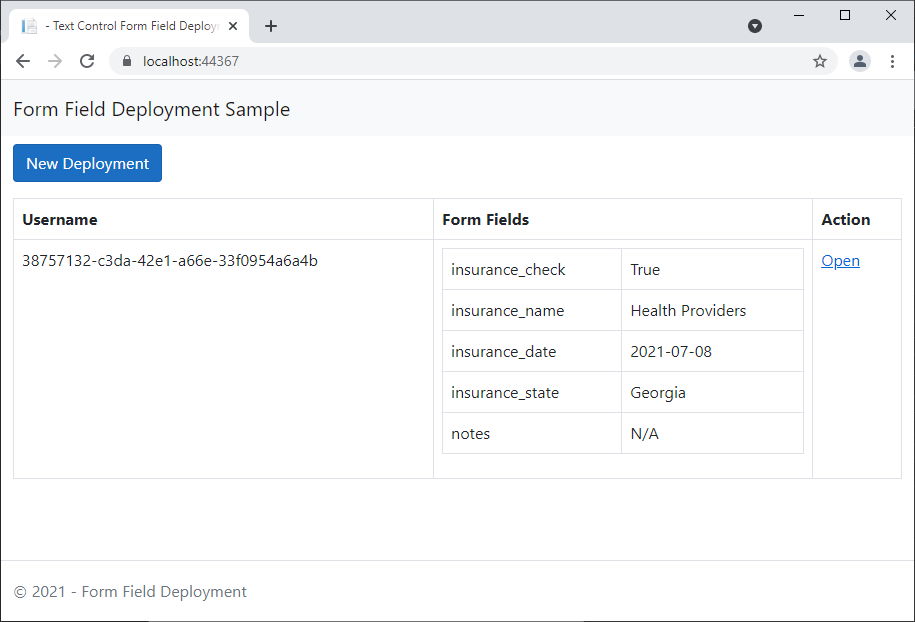This screenshot has height=622, width=915.
Task: Click the page favicon on the tab
Action: [29, 26]
